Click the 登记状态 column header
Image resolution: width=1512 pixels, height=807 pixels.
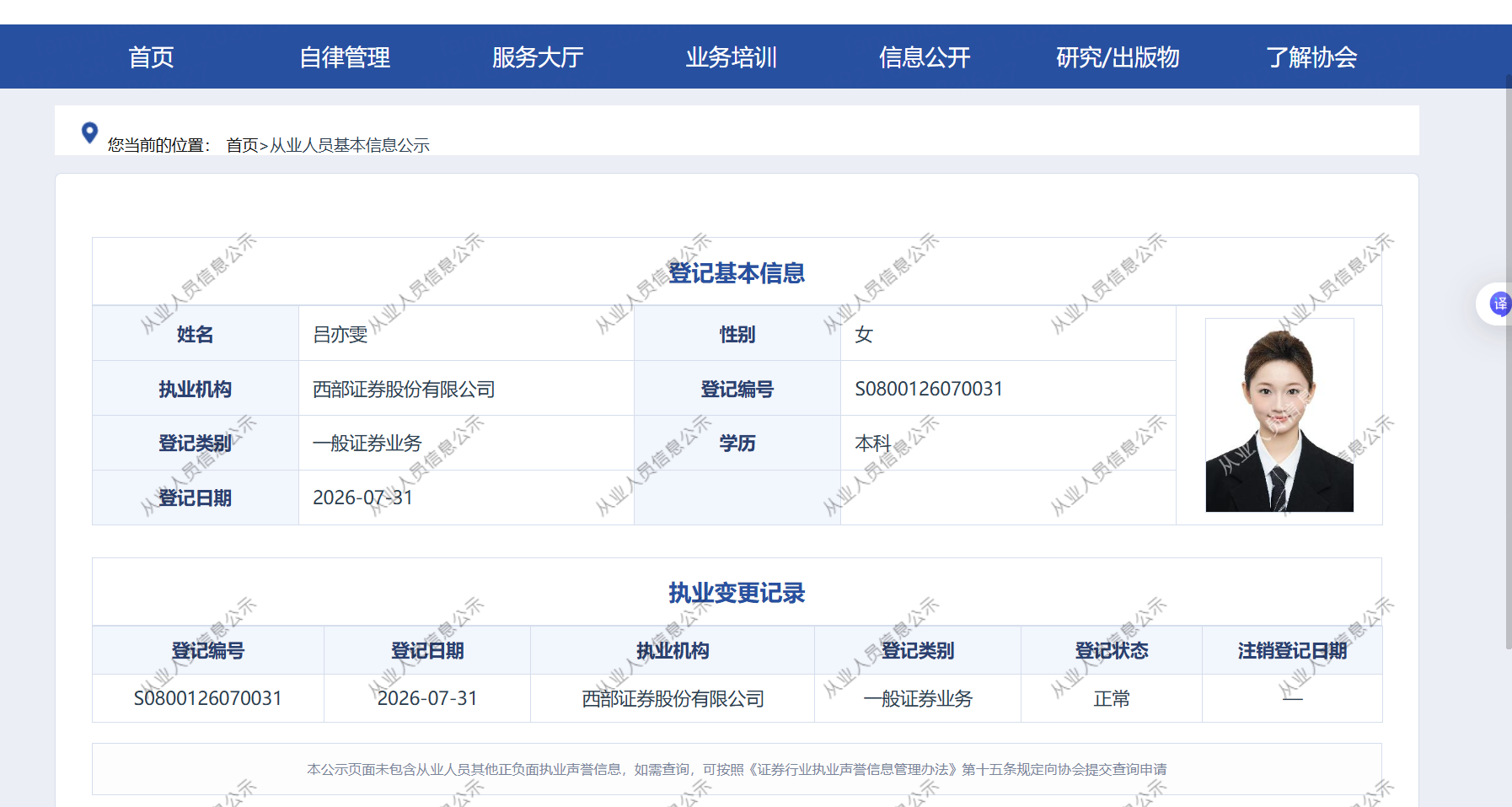[1112, 651]
